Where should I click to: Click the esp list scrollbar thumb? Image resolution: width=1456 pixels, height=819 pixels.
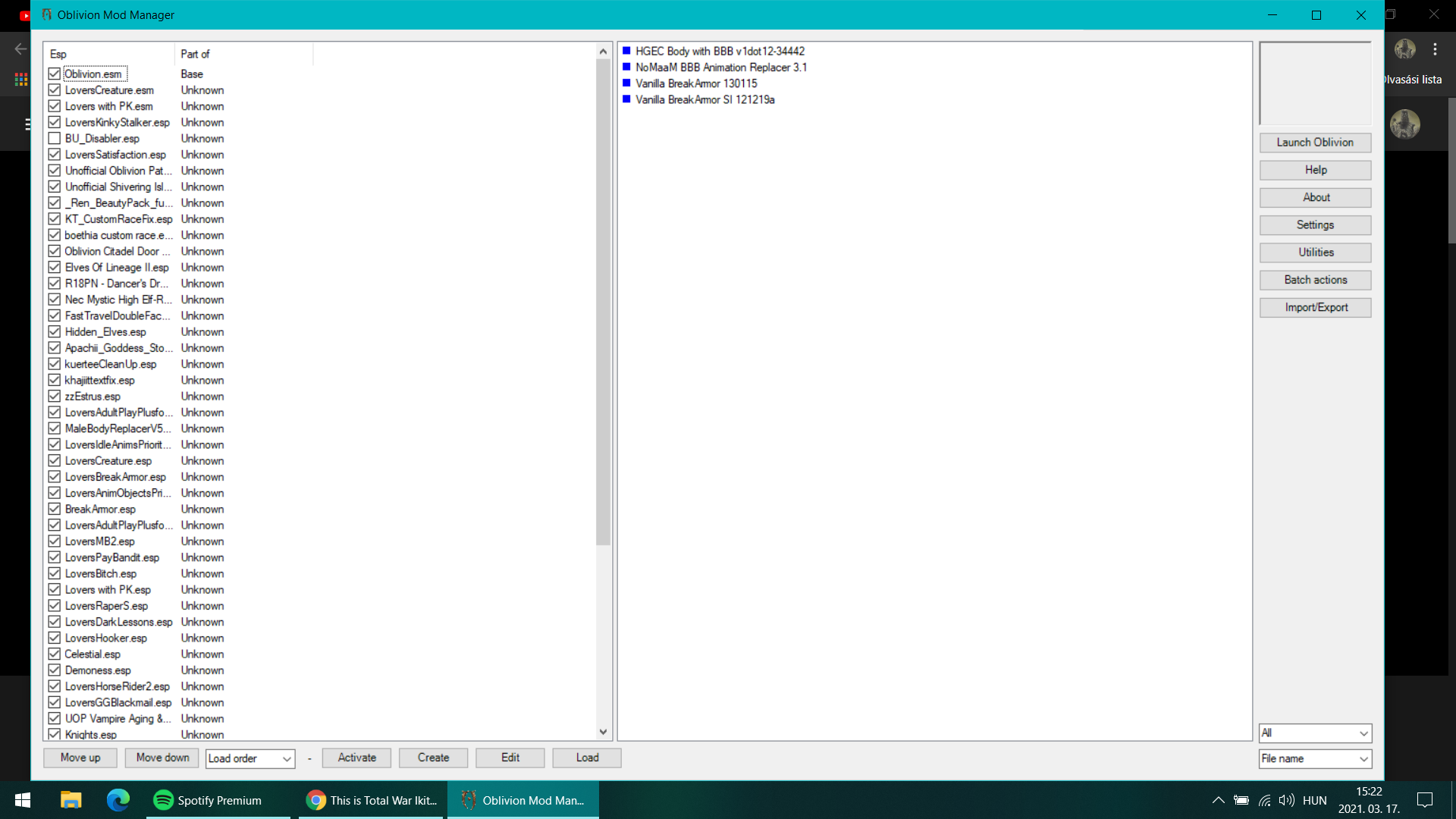[x=603, y=302]
